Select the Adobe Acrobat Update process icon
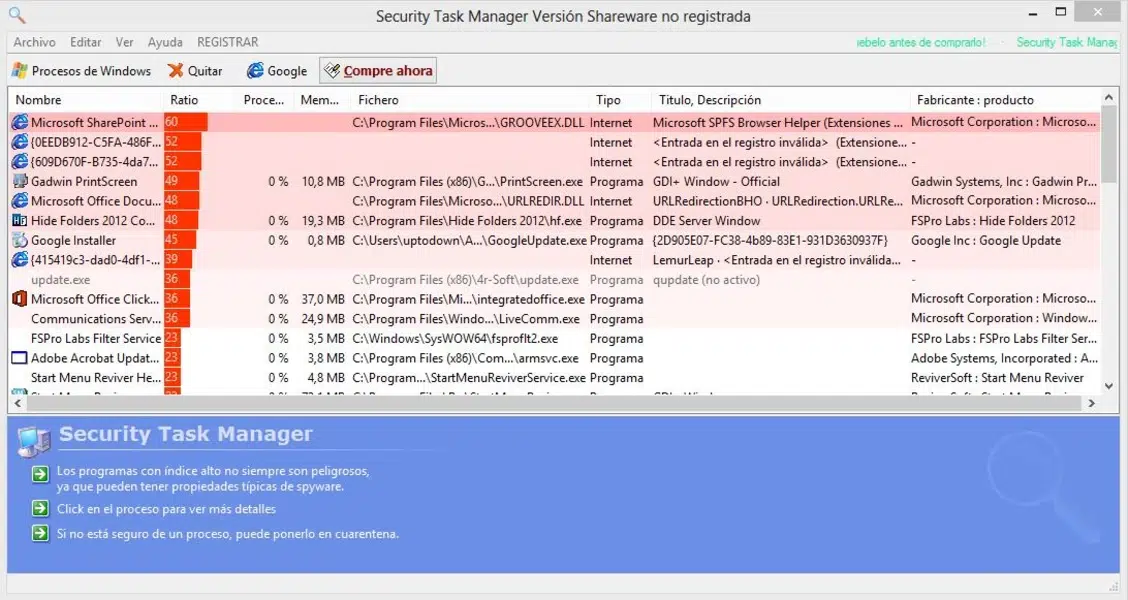Image resolution: width=1128 pixels, height=600 pixels. tap(19, 358)
